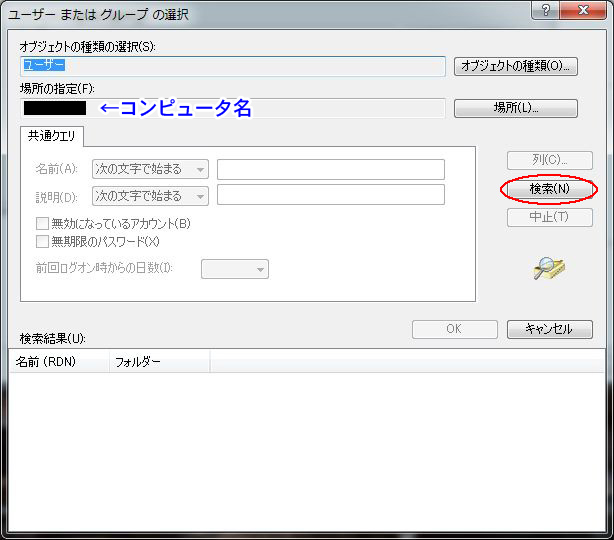Click the magnifier search folder icon
The height and width of the screenshot is (540, 614).
click(x=549, y=268)
